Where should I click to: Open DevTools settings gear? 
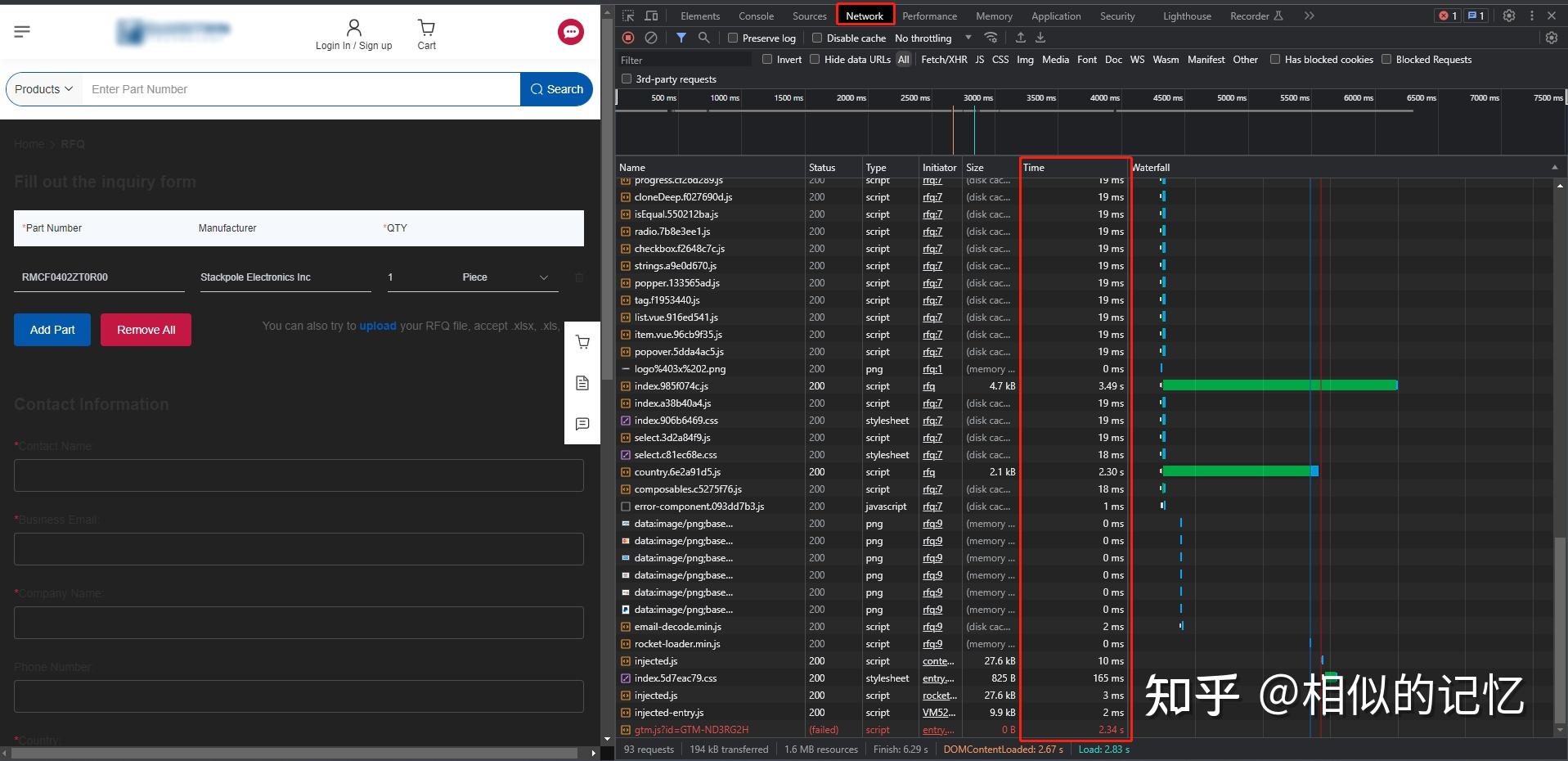click(1509, 16)
